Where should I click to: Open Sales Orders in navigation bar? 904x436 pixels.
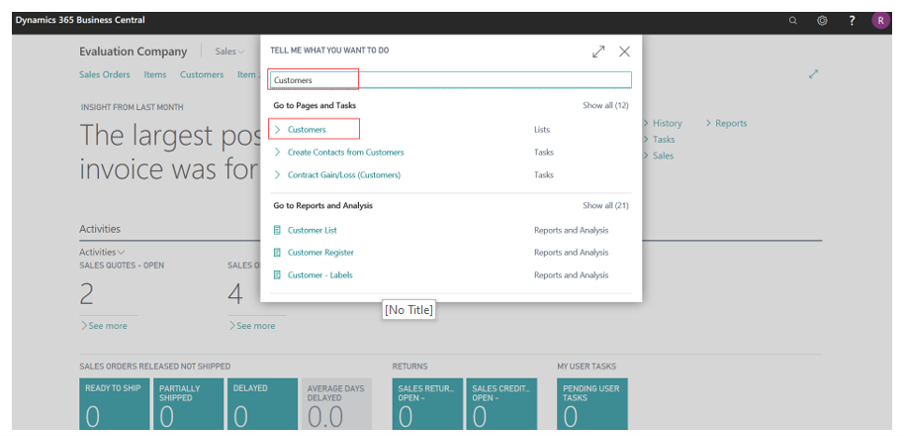tap(104, 74)
